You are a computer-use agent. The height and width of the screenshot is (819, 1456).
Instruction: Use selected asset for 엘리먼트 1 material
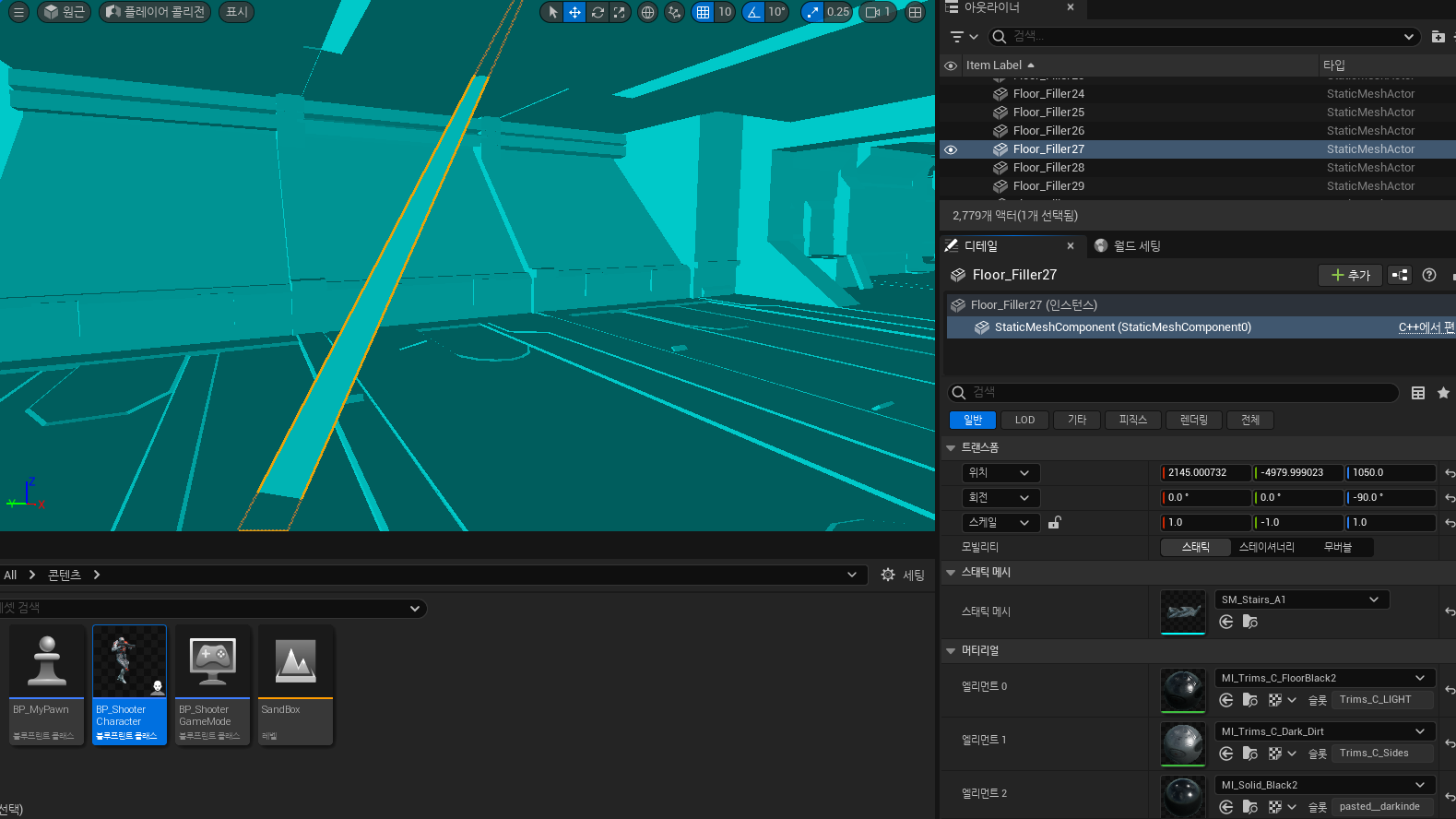(1225, 754)
